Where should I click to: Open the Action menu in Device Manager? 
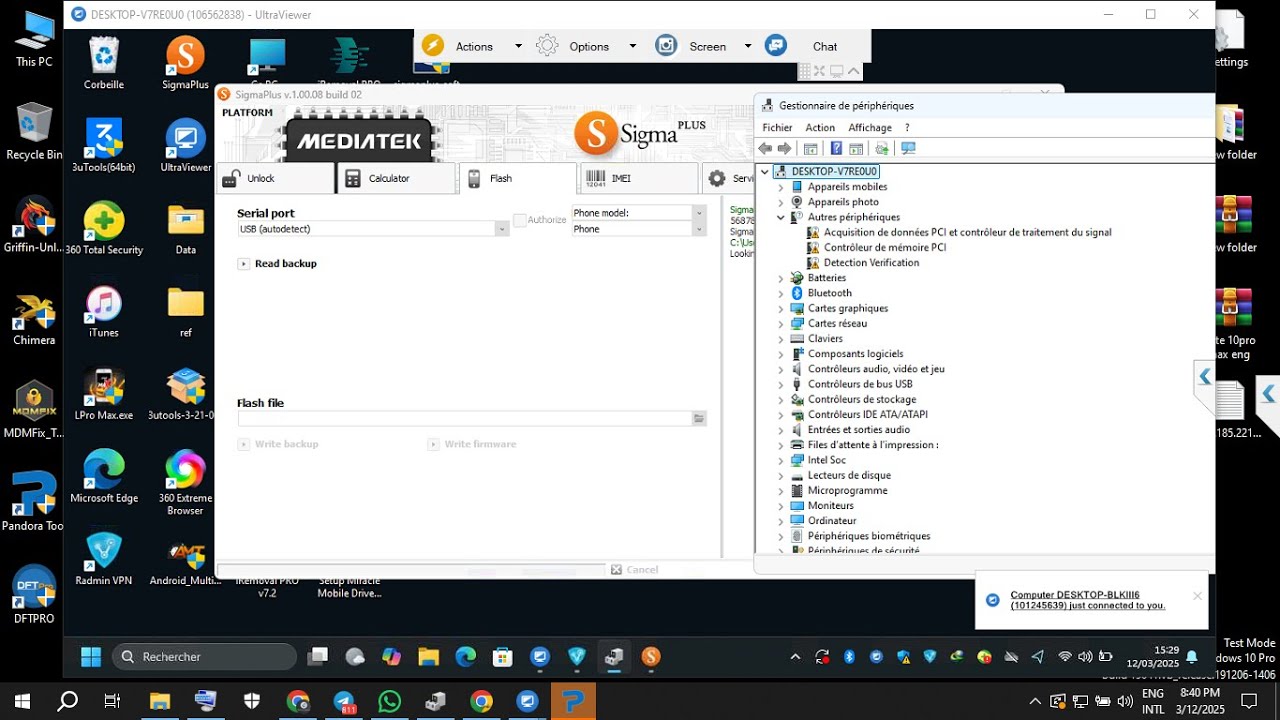[820, 128]
